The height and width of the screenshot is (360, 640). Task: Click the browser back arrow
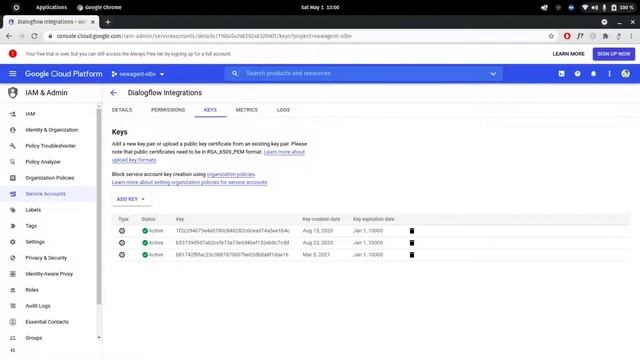[9, 36]
